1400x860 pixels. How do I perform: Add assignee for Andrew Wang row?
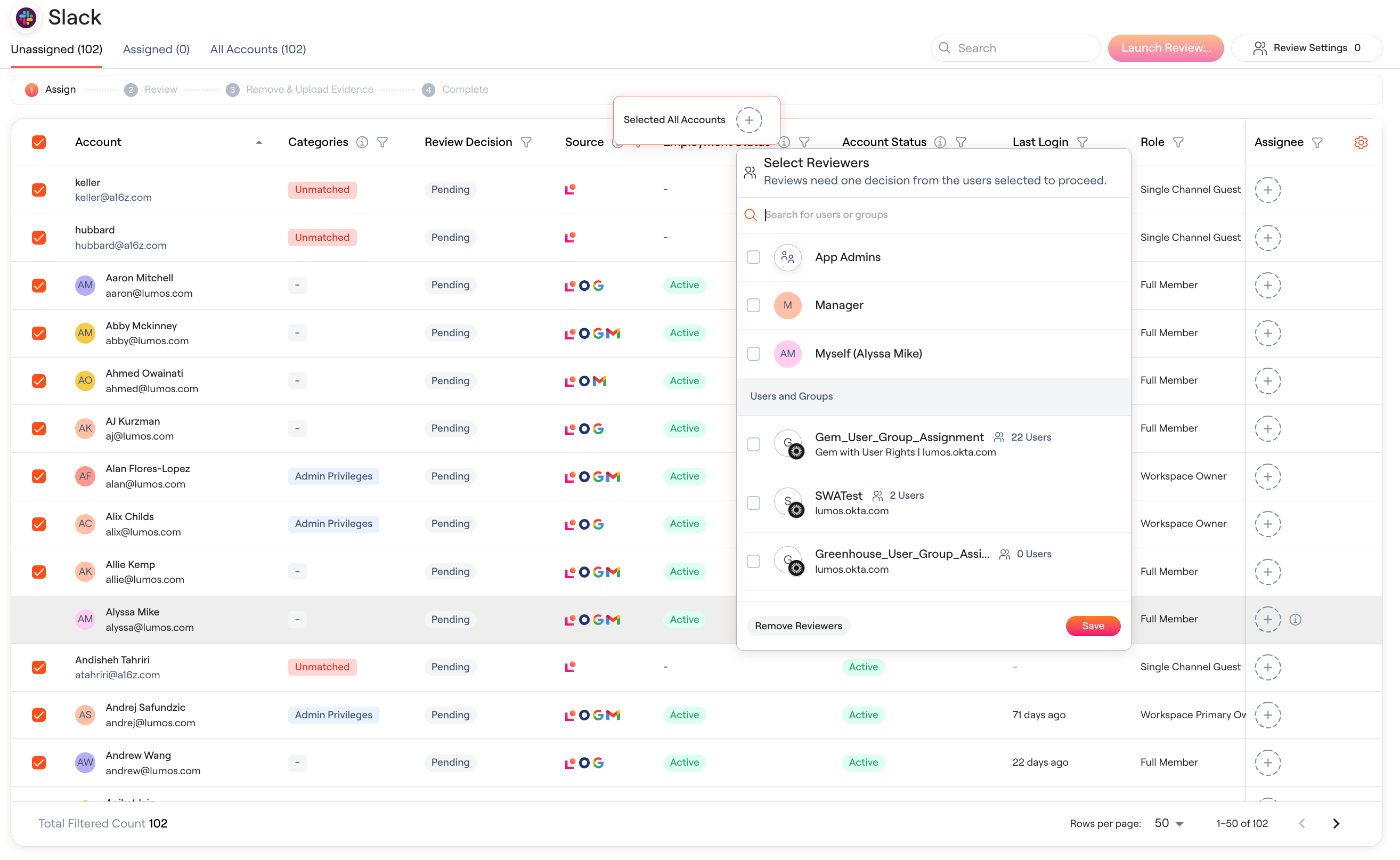[x=1267, y=762]
